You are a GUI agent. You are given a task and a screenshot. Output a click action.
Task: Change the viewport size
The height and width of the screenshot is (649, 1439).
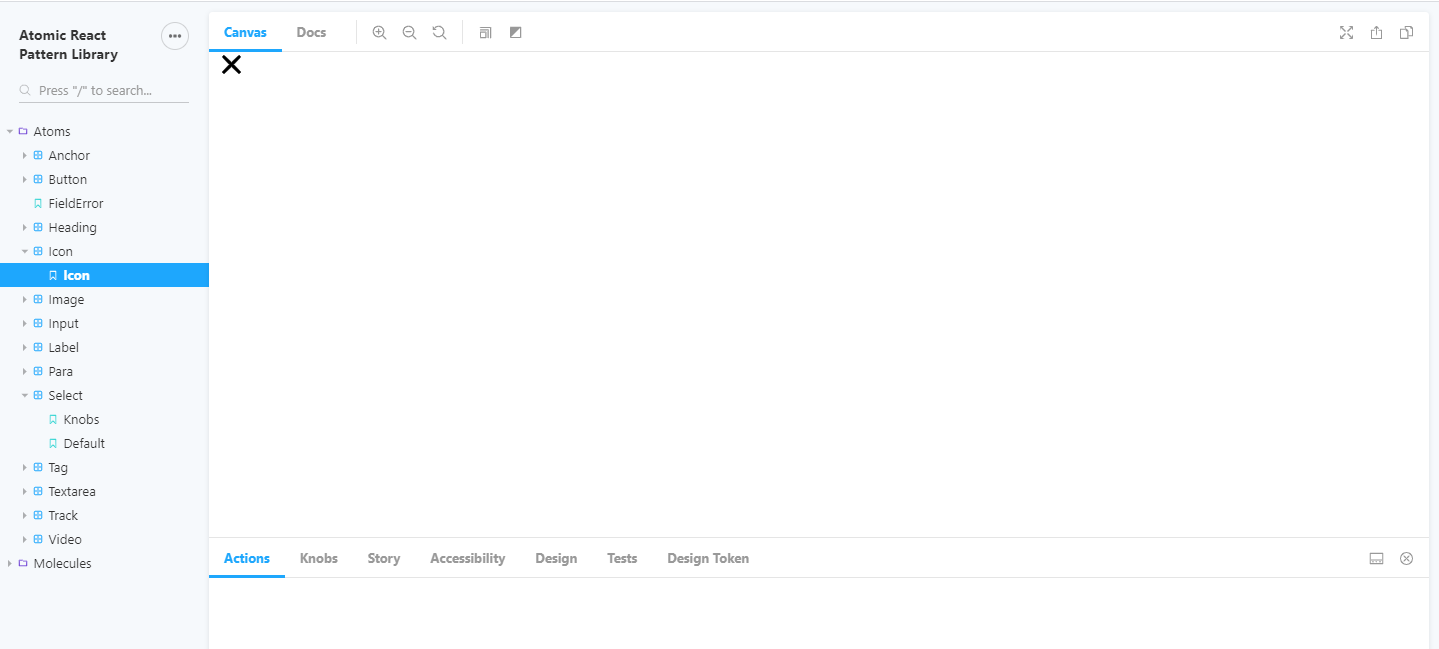click(x=485, y=32)
